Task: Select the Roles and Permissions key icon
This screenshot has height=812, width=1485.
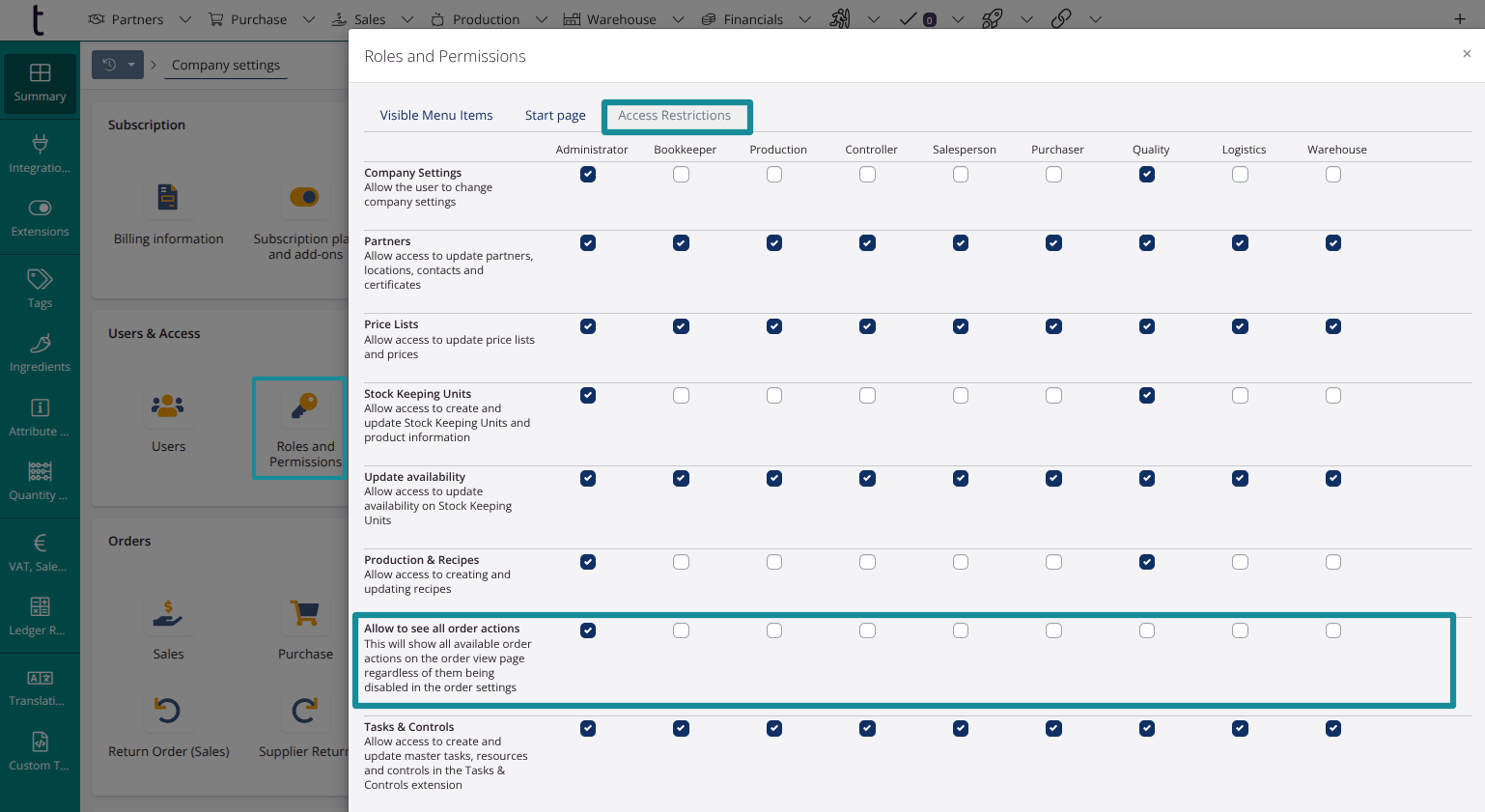Action: click(304, 407)
